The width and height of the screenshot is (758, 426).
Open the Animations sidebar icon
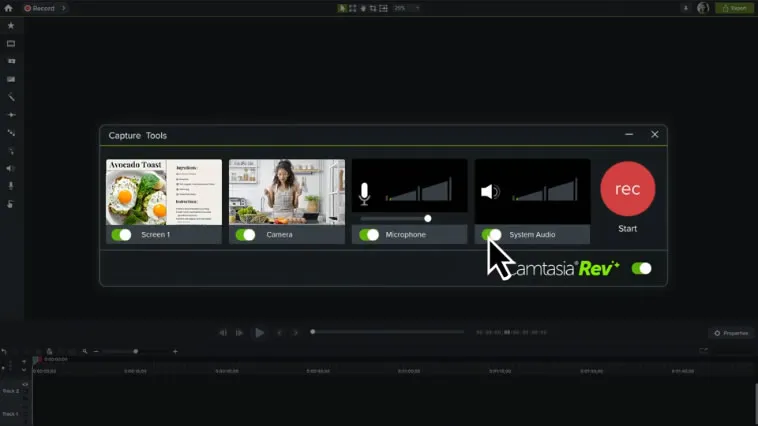(11, 132)
